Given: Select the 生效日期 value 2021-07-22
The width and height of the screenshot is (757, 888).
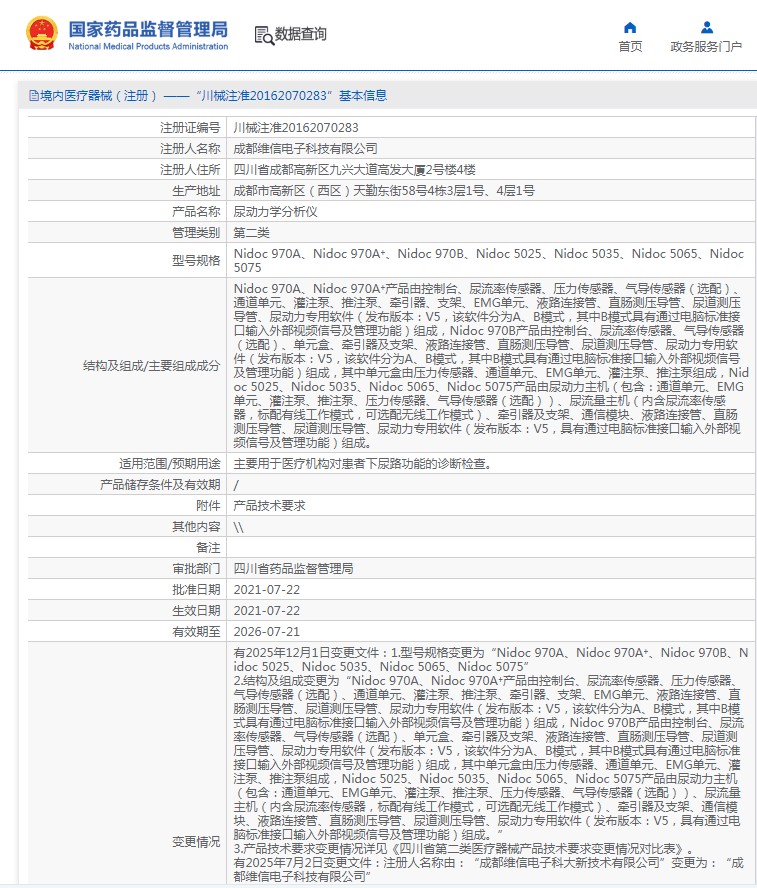Looking at the screenshot, I should (x=267, y=610).
